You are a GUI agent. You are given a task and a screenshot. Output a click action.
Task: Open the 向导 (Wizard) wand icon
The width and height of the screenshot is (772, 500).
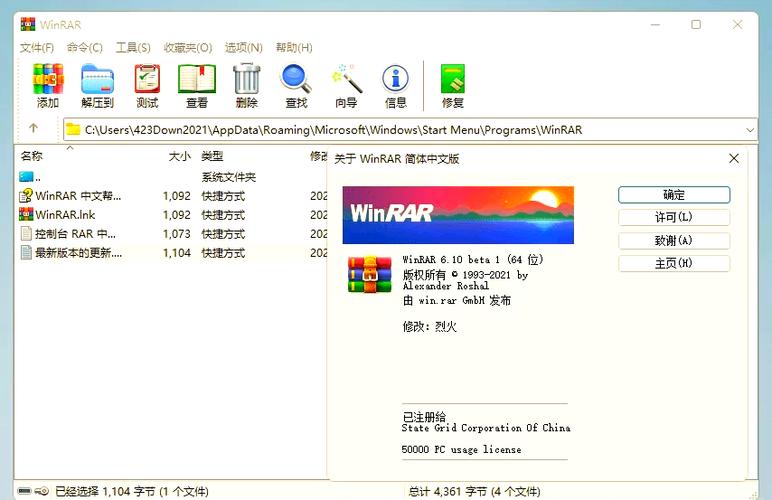[x=347, y=79]
